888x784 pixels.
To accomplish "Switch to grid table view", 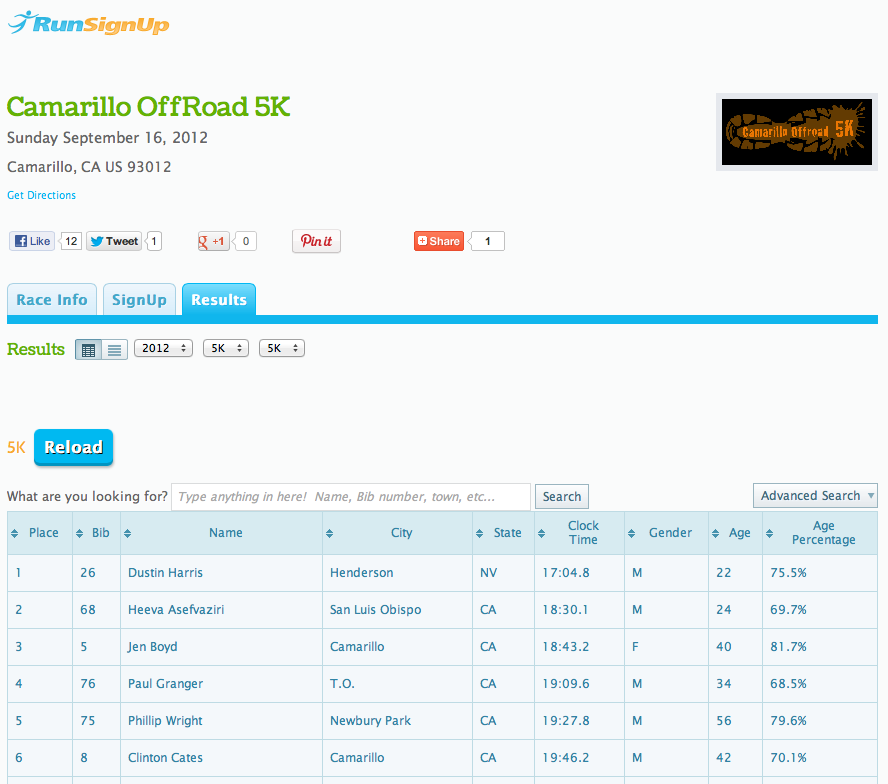I will point(89,350).
